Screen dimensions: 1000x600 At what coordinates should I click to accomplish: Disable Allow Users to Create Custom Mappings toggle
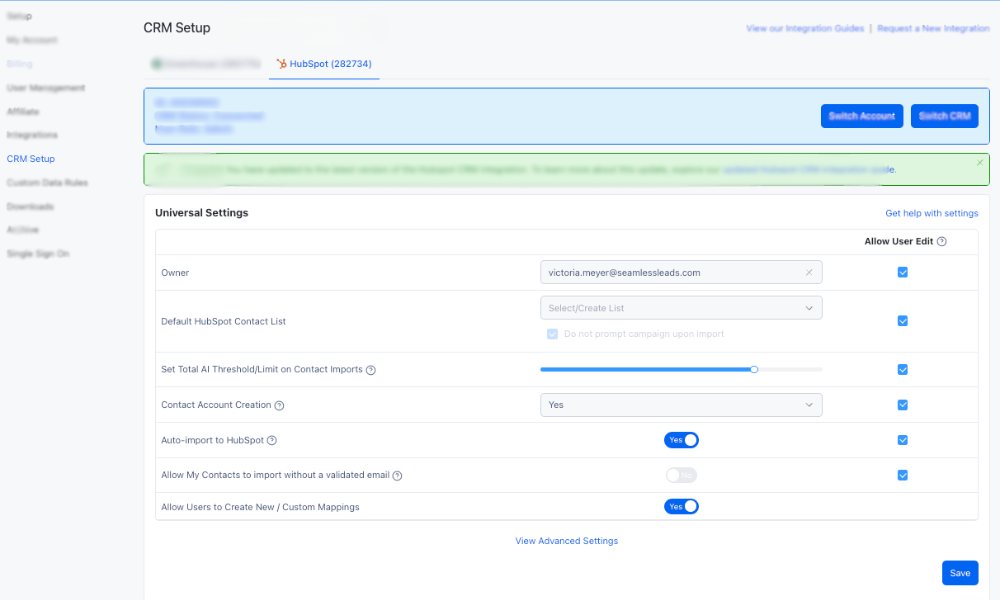pyautogui.click(x=681, y=506)
